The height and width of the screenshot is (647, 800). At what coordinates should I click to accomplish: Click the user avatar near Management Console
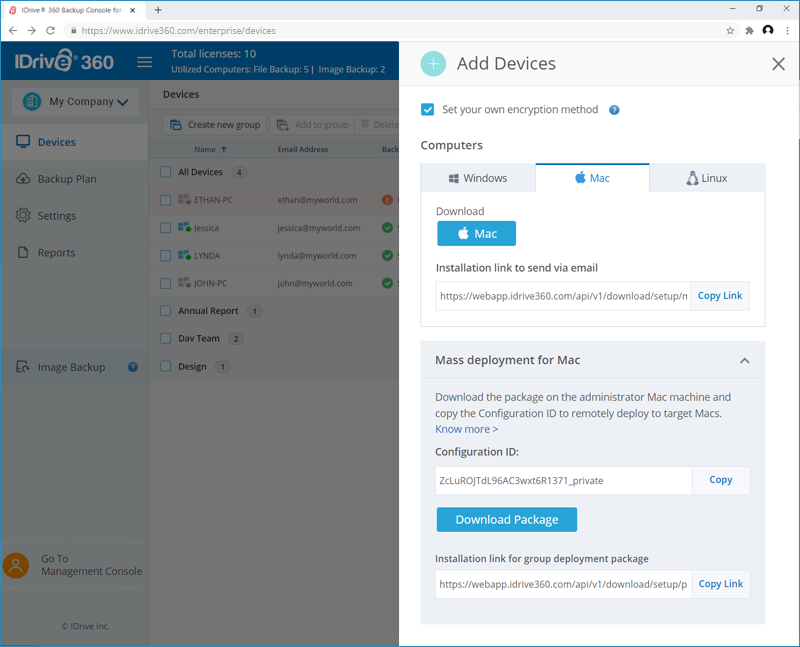click(16, 565)
